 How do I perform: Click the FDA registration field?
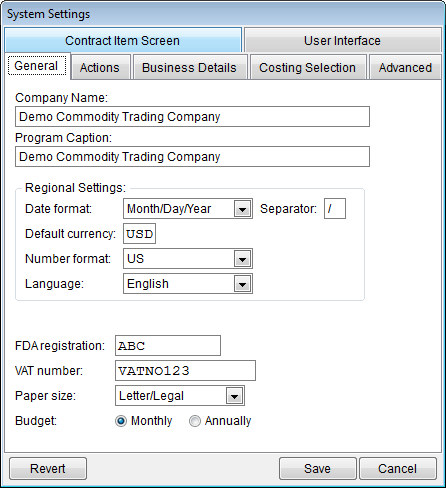168,346
